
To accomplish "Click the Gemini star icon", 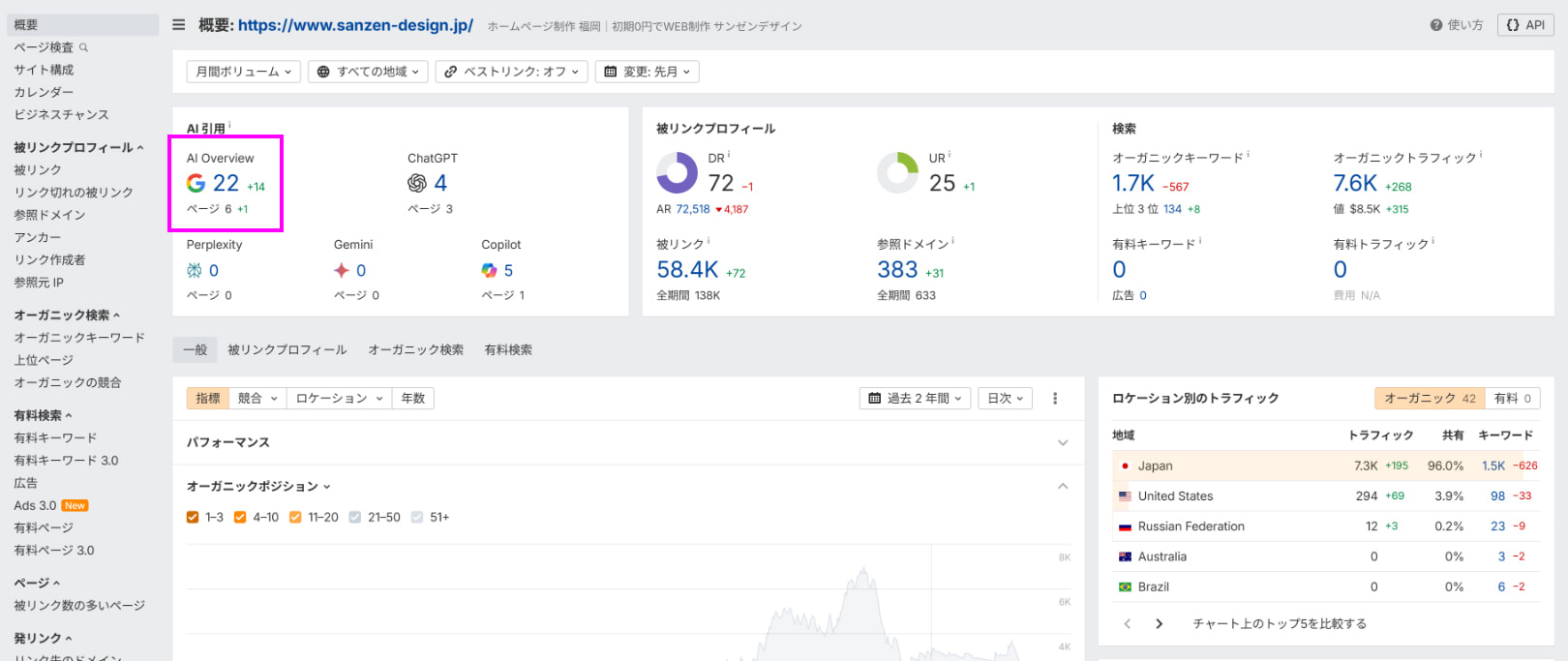I will pos(342,271).
